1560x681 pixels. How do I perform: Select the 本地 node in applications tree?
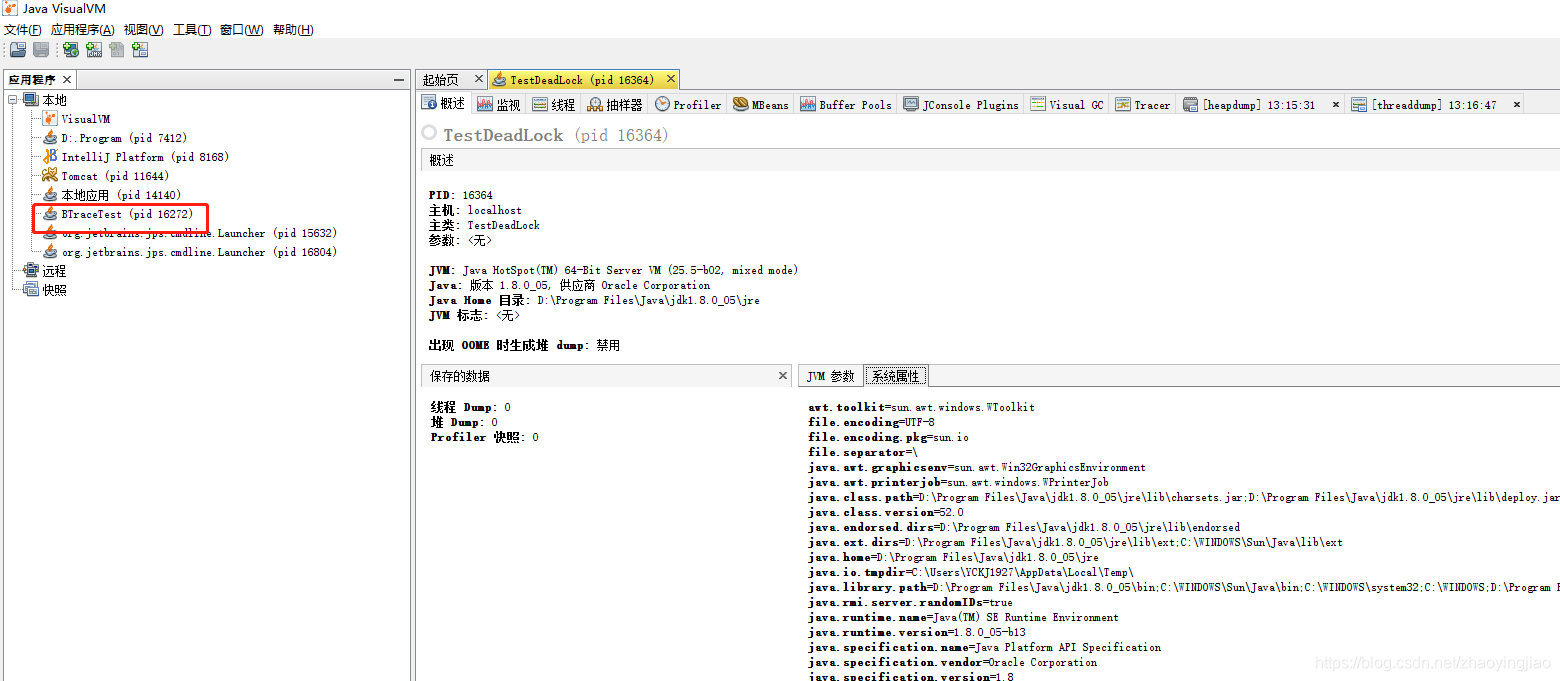click(x=54, y=100)
